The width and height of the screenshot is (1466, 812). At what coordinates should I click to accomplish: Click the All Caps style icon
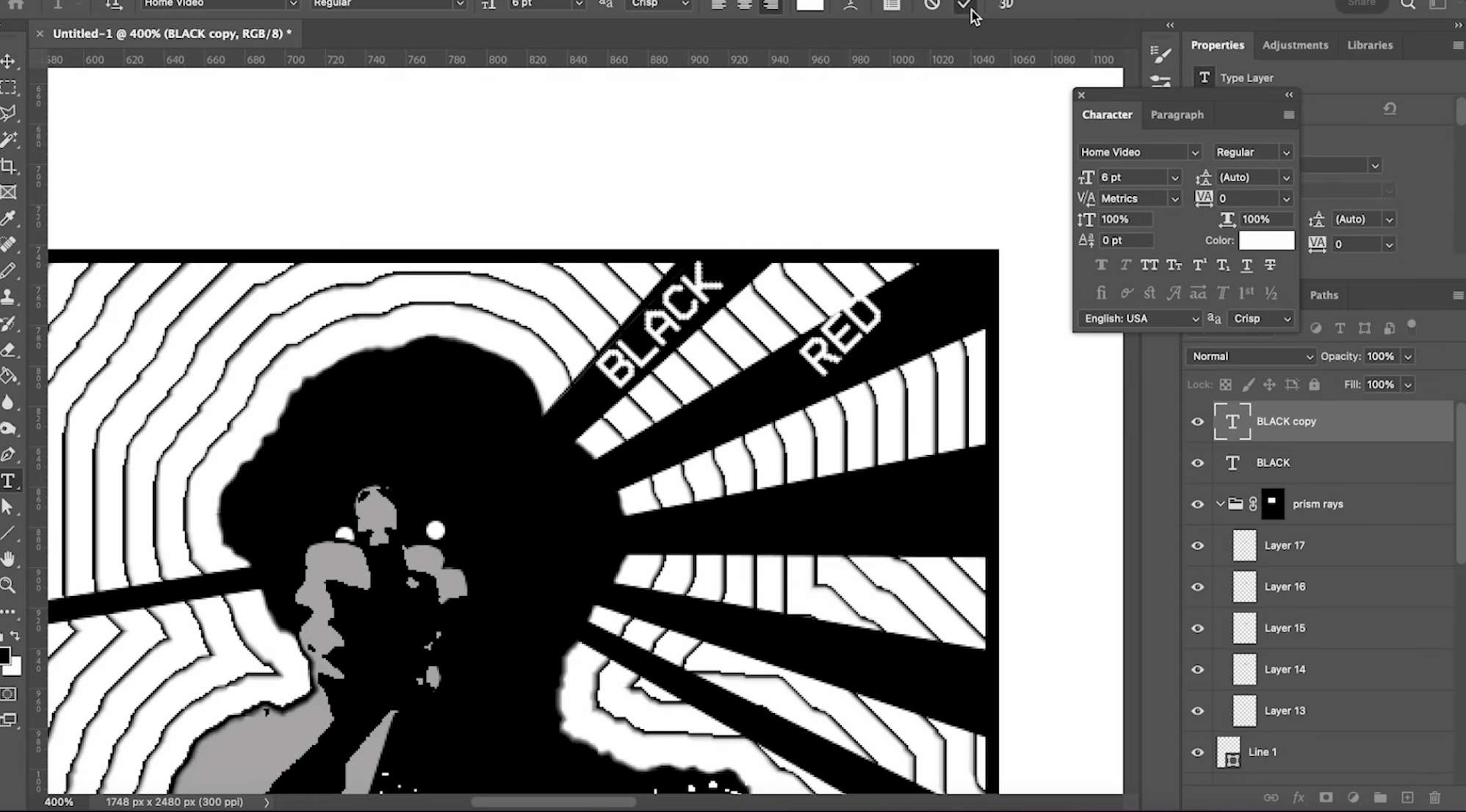coord(1149,265)
